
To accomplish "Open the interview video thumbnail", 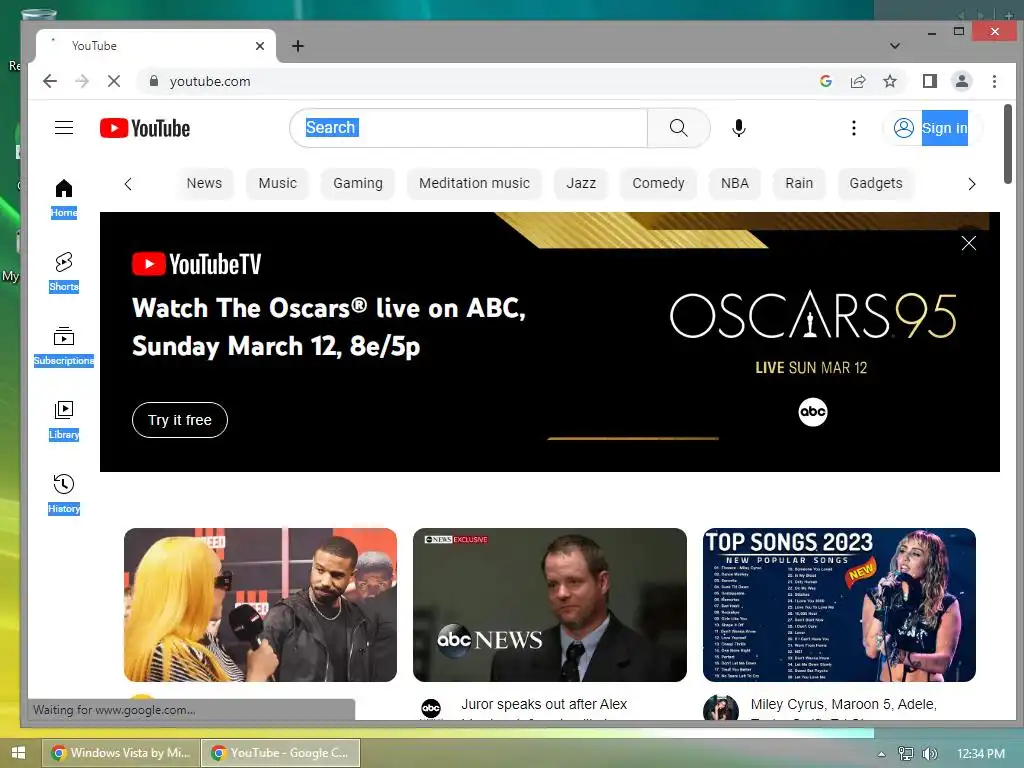I will click(x=261, y=605).
